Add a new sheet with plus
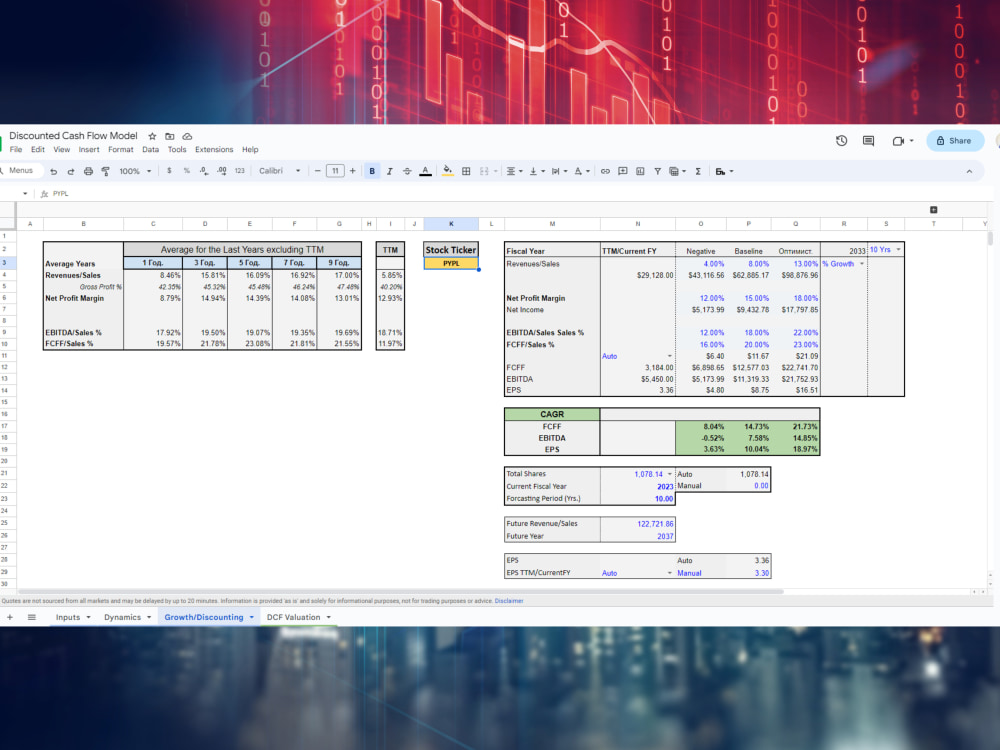The height and width of the screenshot is (750, 1000). point(10,617)
